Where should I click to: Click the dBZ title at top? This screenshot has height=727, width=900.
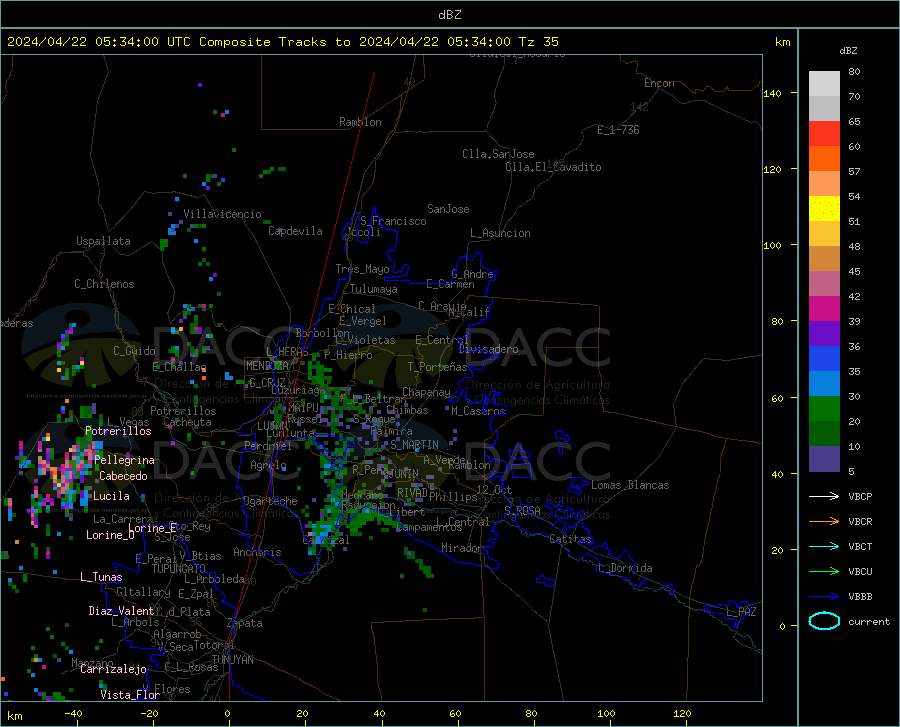449,15
